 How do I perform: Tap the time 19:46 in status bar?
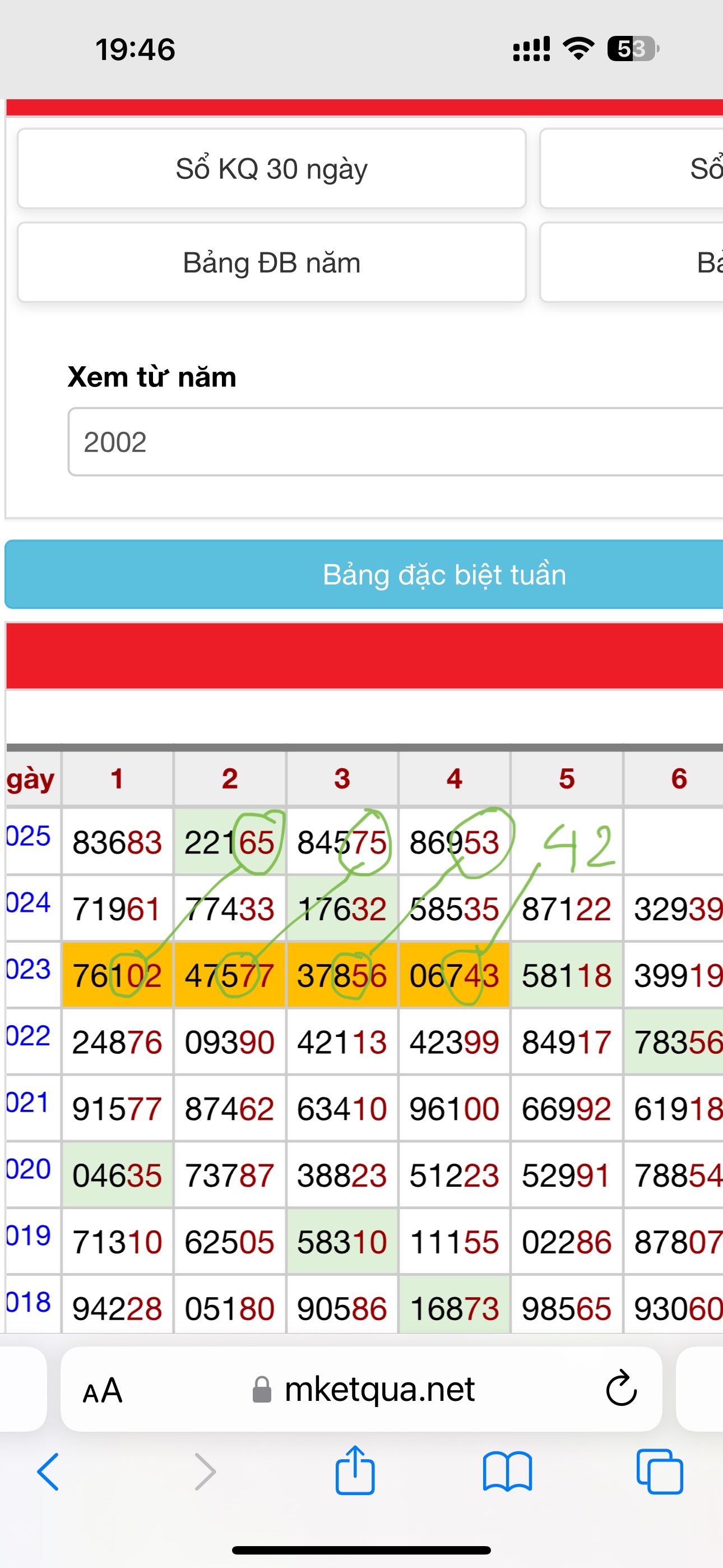[135, 49]
